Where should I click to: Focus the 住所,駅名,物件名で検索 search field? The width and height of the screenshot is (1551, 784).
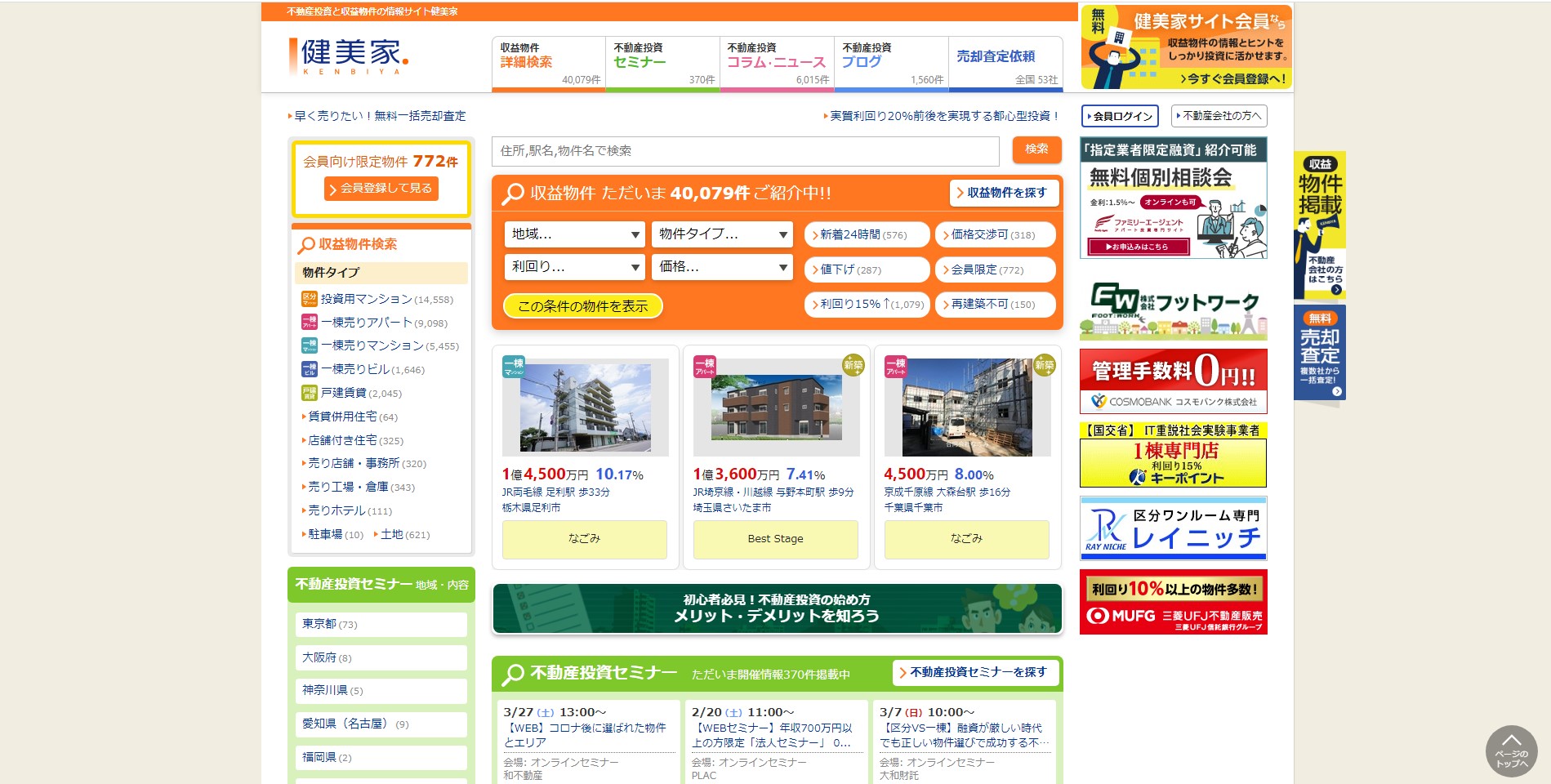pyautogui.click(x=745, y=151)
